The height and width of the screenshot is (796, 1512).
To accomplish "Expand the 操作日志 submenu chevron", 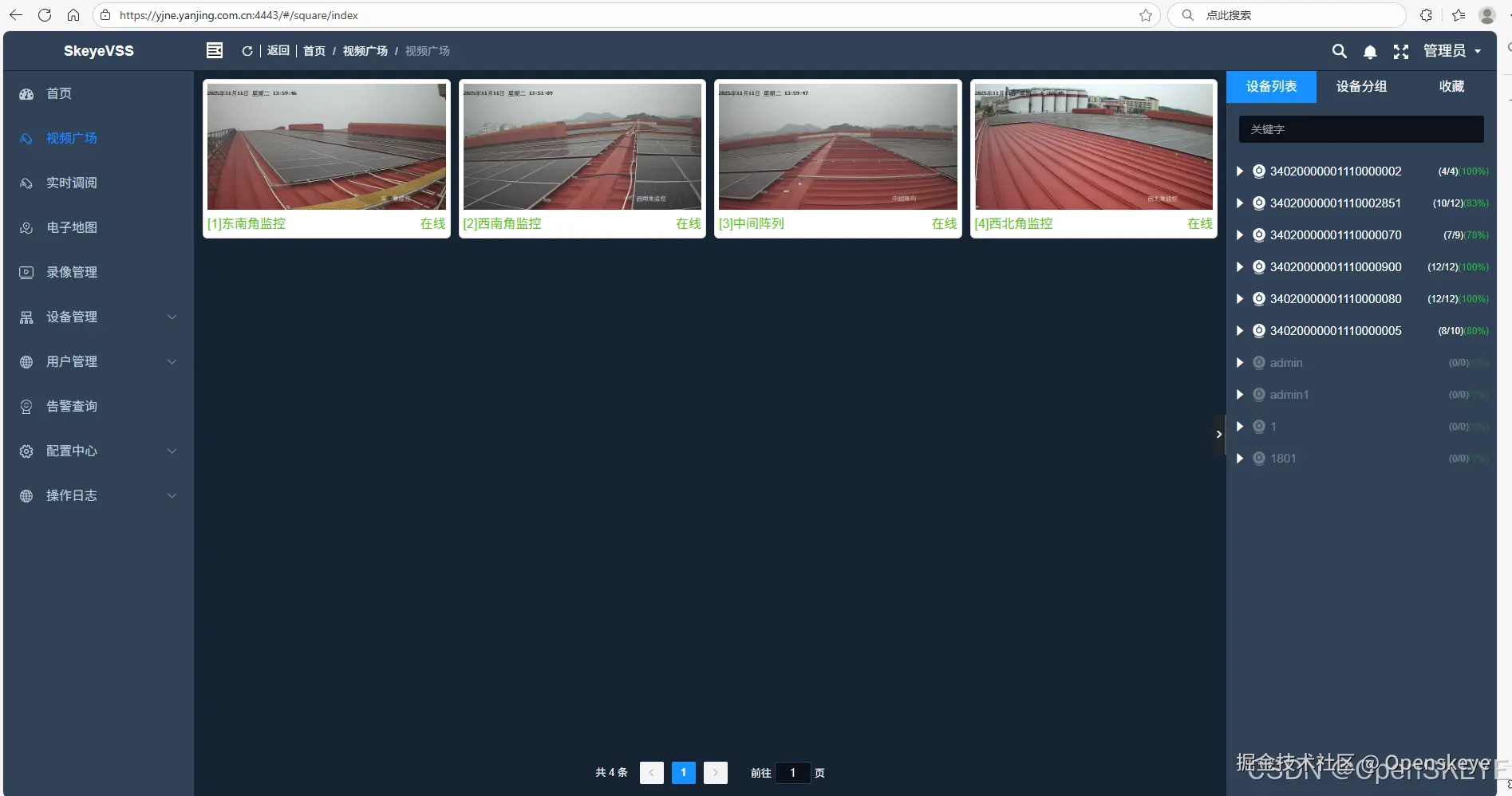I will coord(172,496).
